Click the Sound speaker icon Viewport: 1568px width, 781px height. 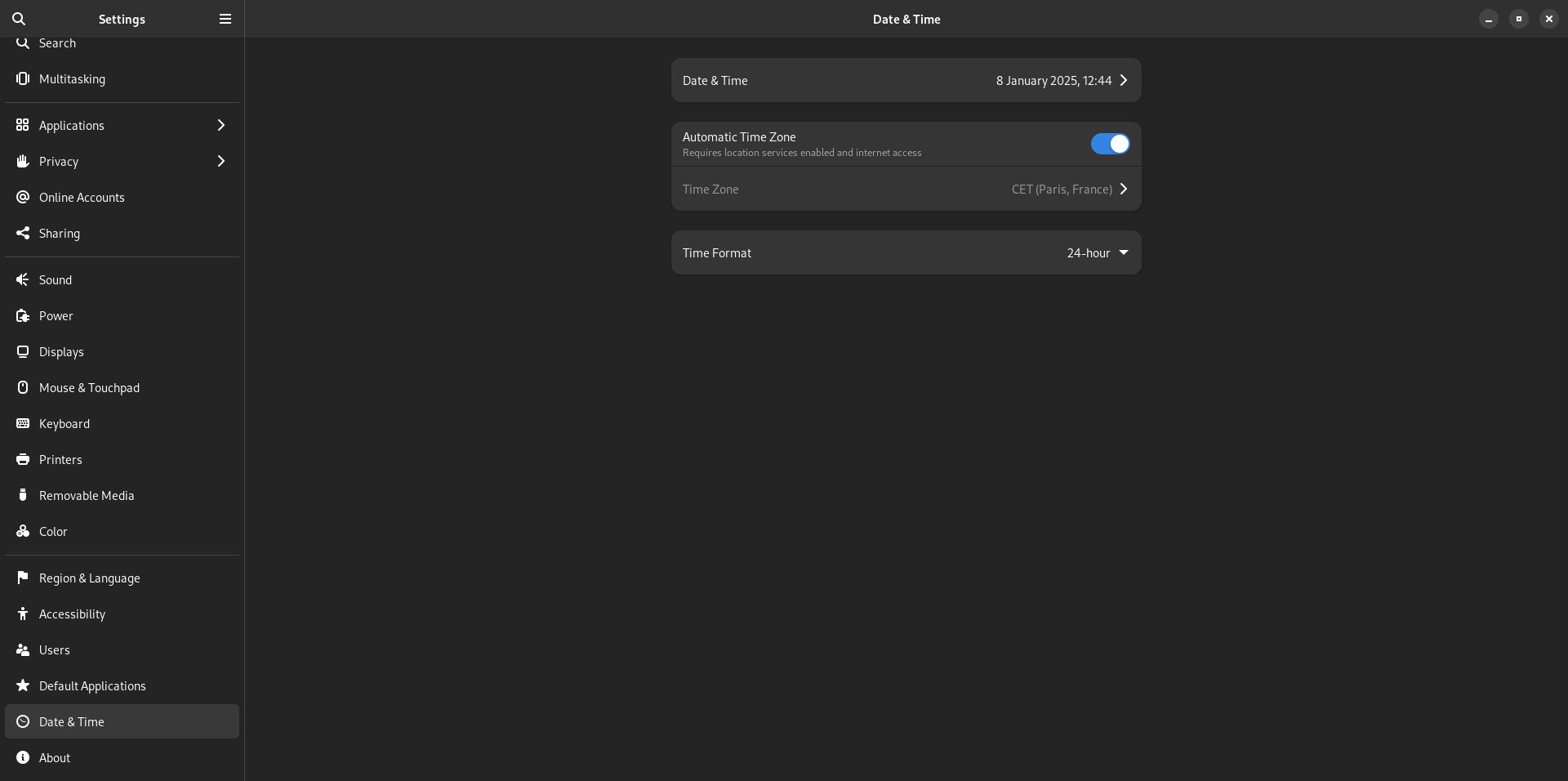[x=23, y=280]
